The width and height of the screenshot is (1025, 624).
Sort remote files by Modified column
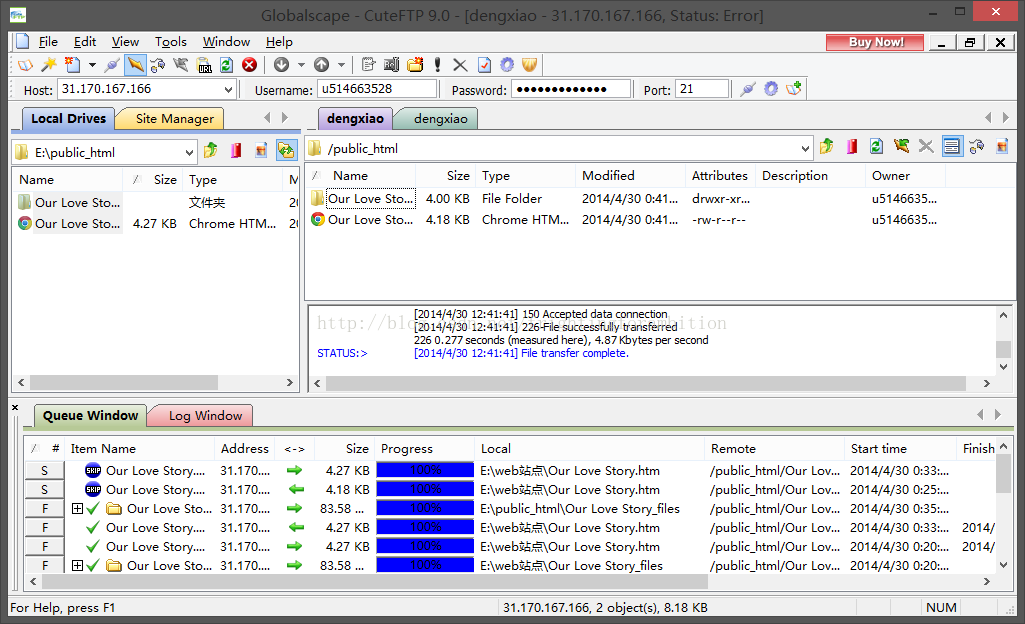[631, 176]
